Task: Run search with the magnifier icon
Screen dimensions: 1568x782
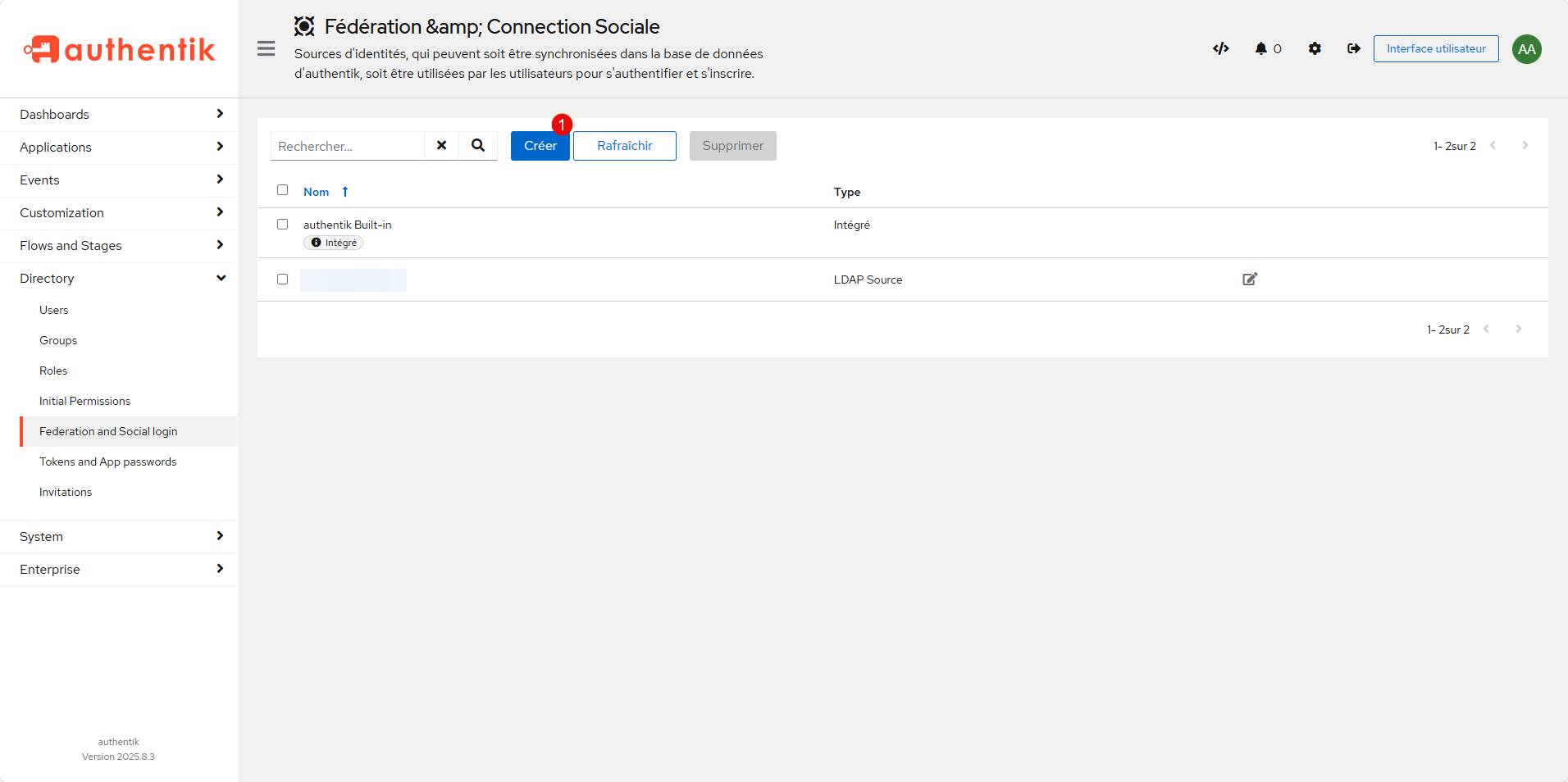Action: click(478, 146)
